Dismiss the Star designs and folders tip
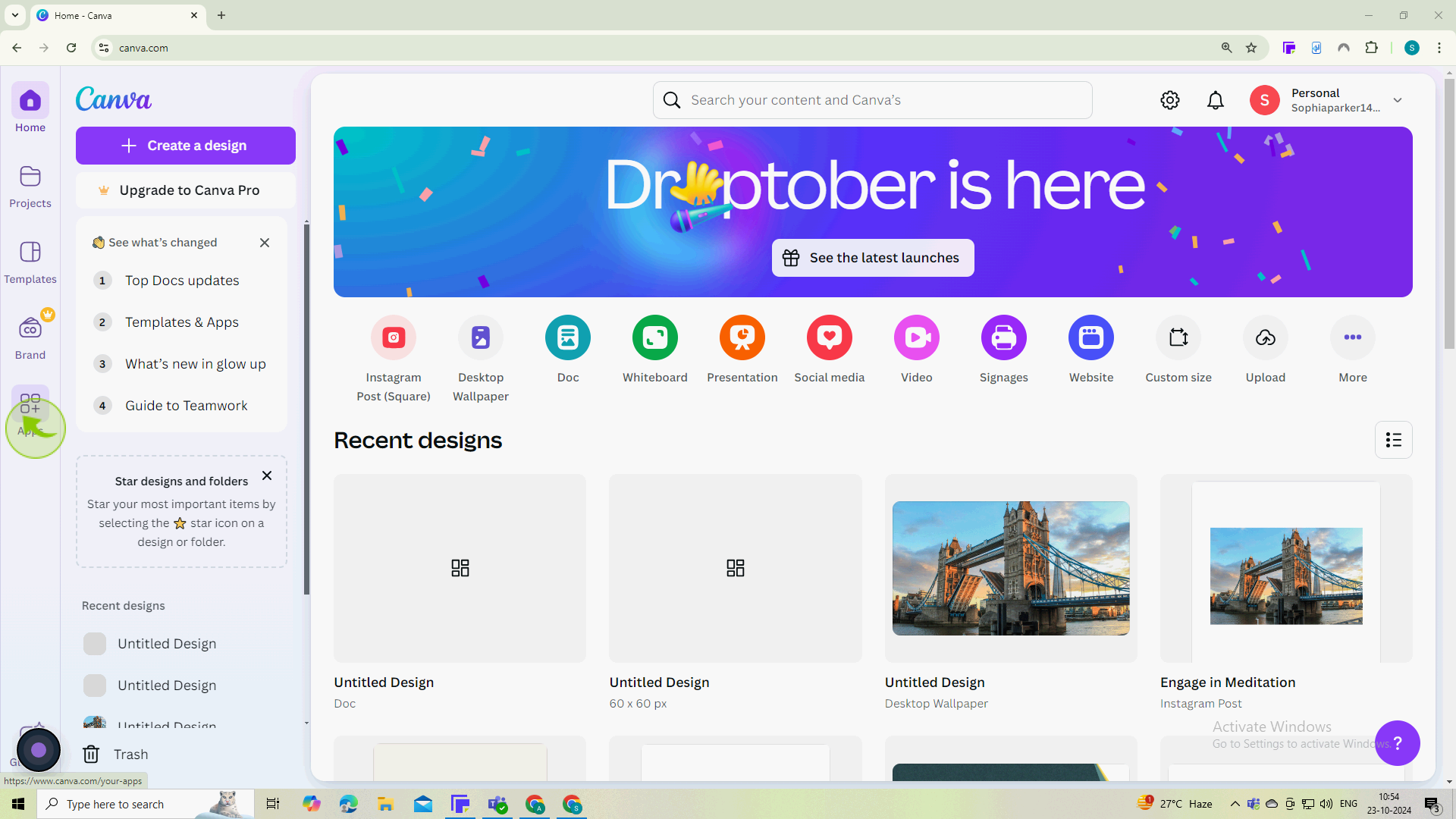The height and width of the screenshot is (819, 1456). [267, 475]
